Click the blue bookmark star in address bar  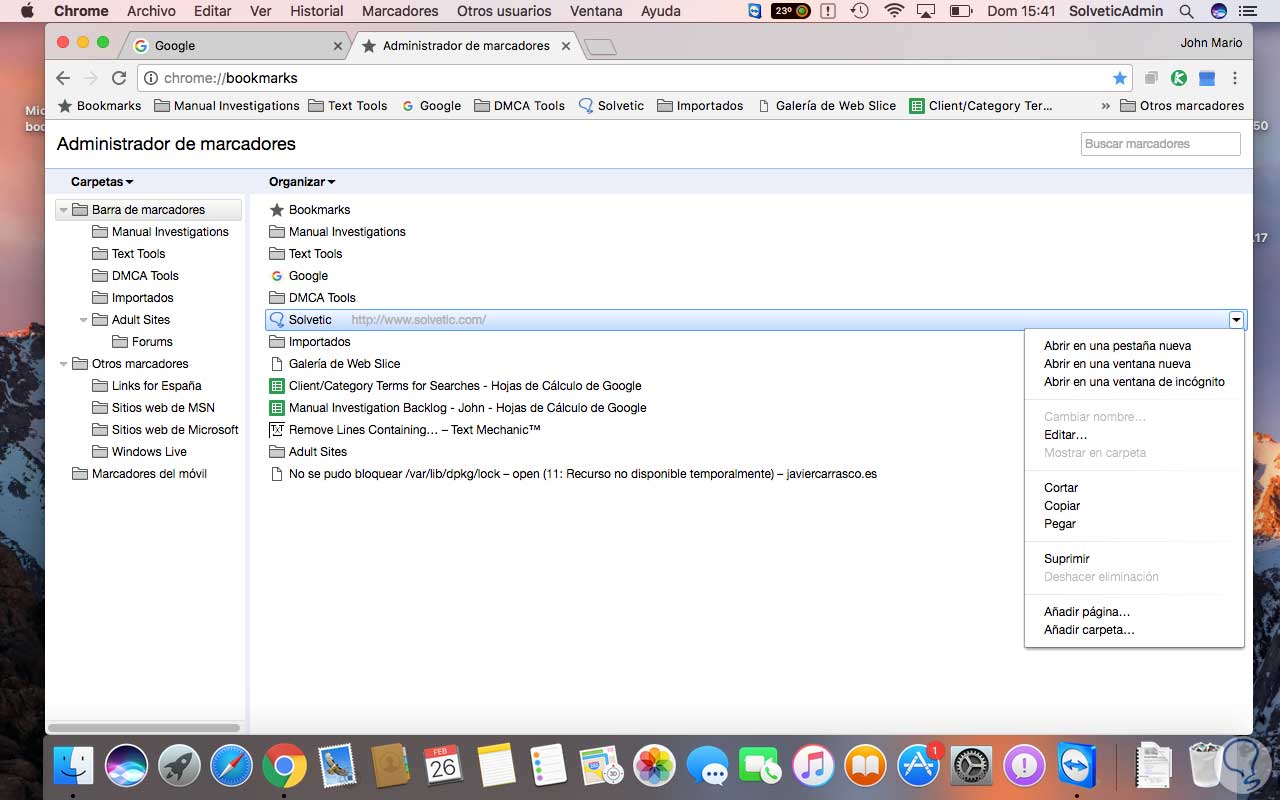tap(1120, 78)
